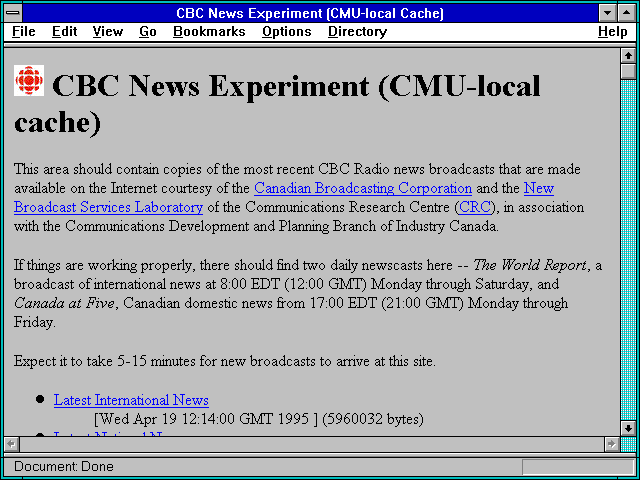Follow the Canadian Broadcasting Corporation link

click(363, 188)
